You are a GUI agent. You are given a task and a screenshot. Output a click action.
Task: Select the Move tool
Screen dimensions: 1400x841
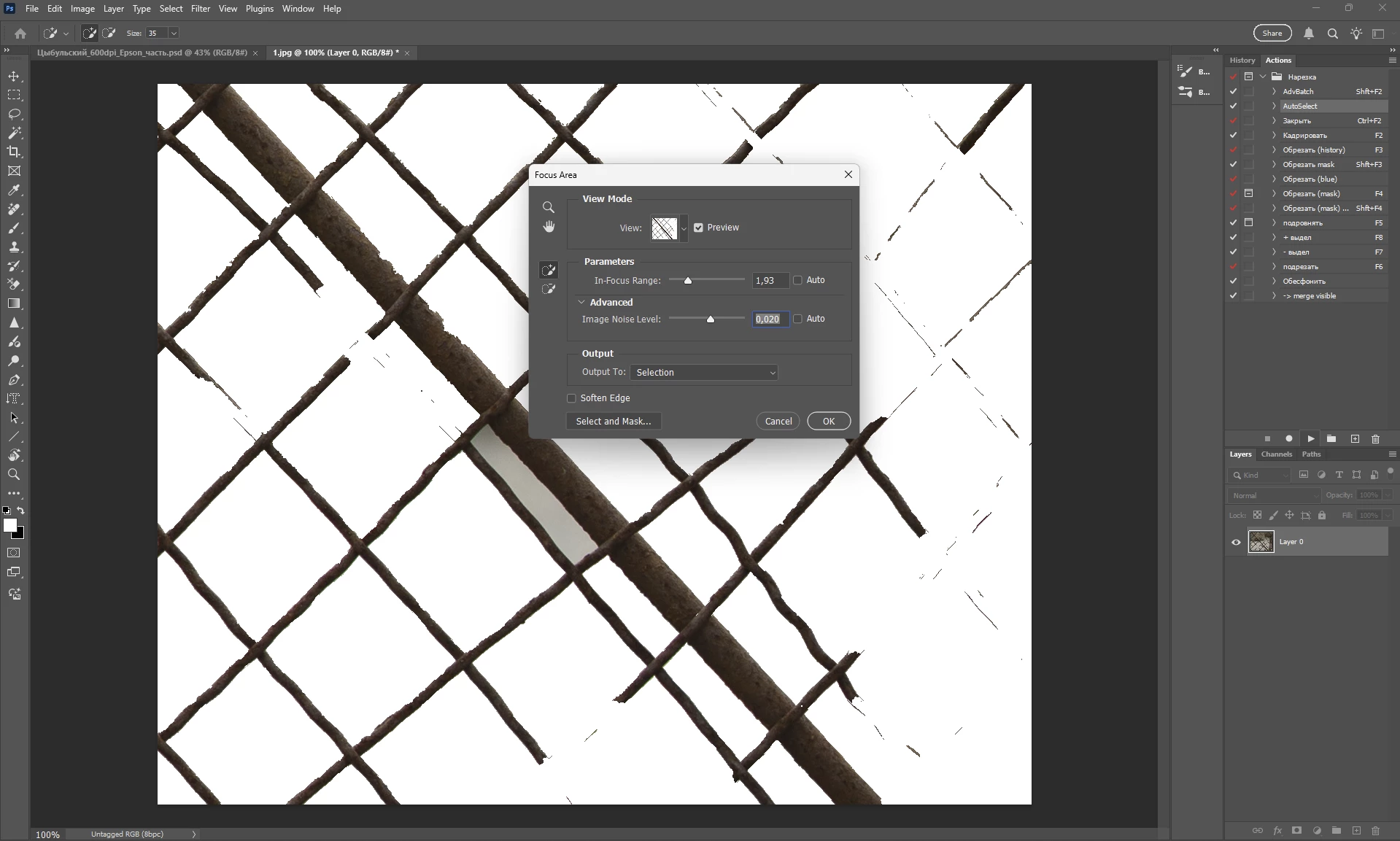tap(14, 77)
